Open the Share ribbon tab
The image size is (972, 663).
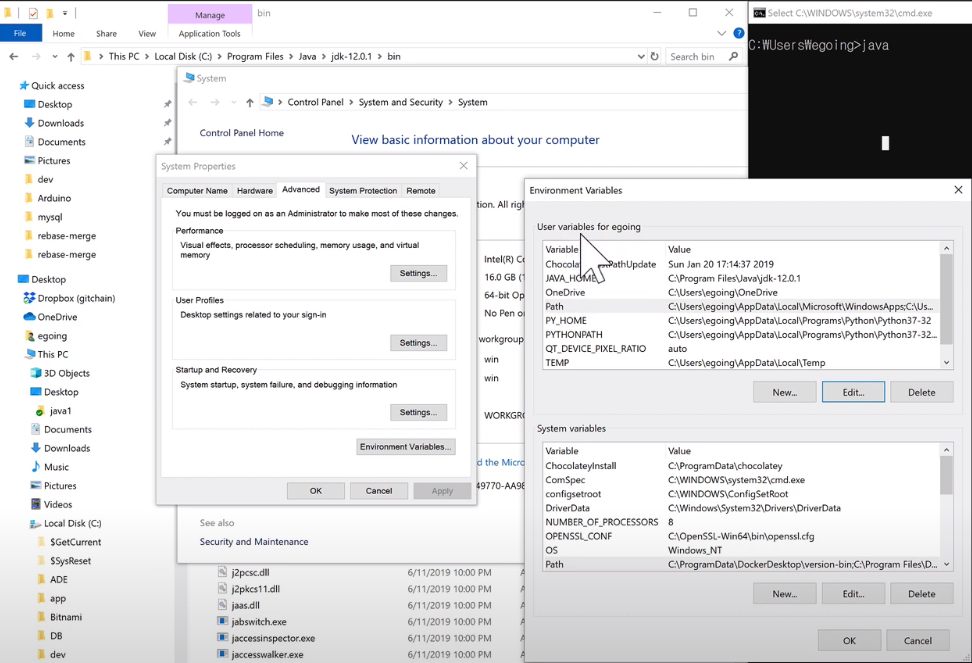click(106, 33)
